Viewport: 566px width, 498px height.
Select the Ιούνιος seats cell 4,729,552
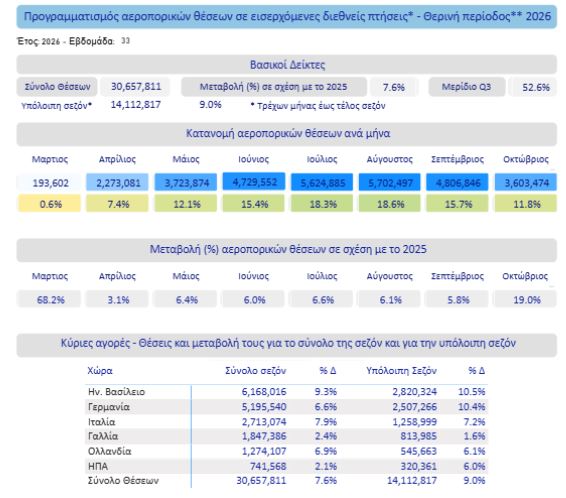254,182
